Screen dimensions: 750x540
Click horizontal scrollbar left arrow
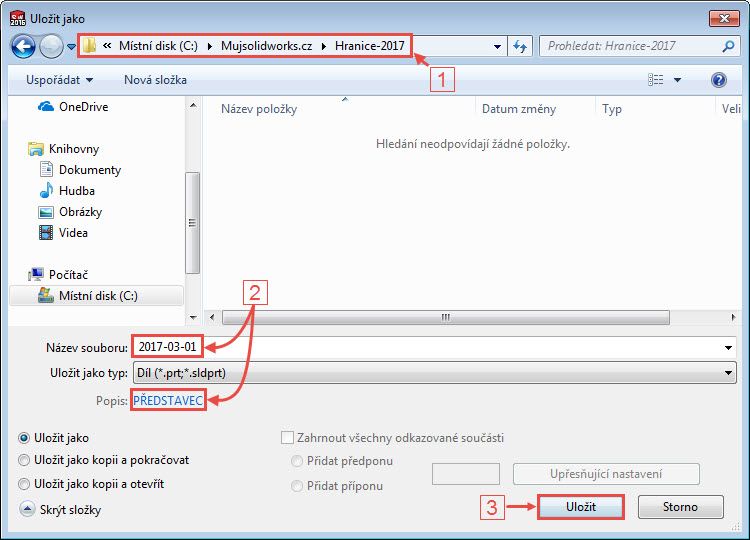(x=212, y=317)
